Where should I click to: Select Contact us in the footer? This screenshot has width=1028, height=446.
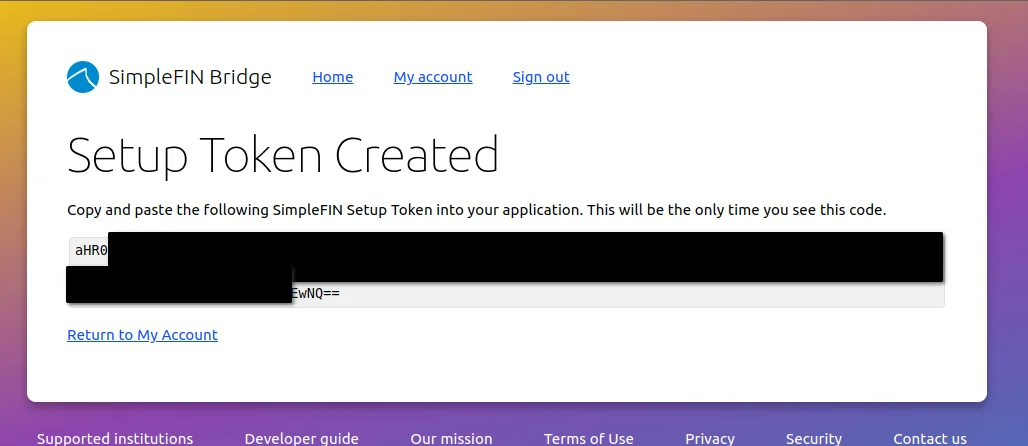(929, 438)
